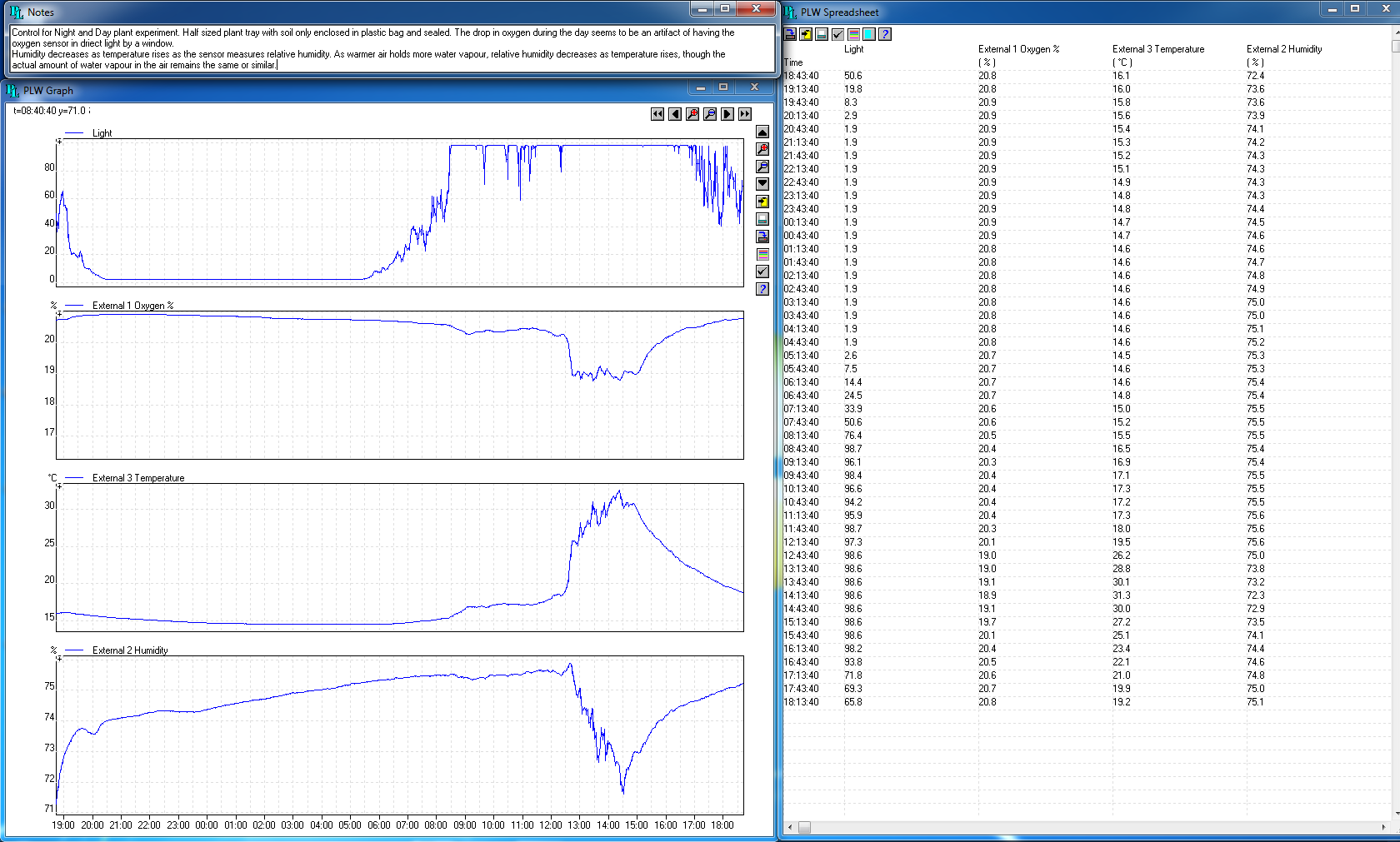The height and width of the screenshot is (842, 1400).
Task: Open the colored-lines options icon in the graph window
Action: (762, 254)
